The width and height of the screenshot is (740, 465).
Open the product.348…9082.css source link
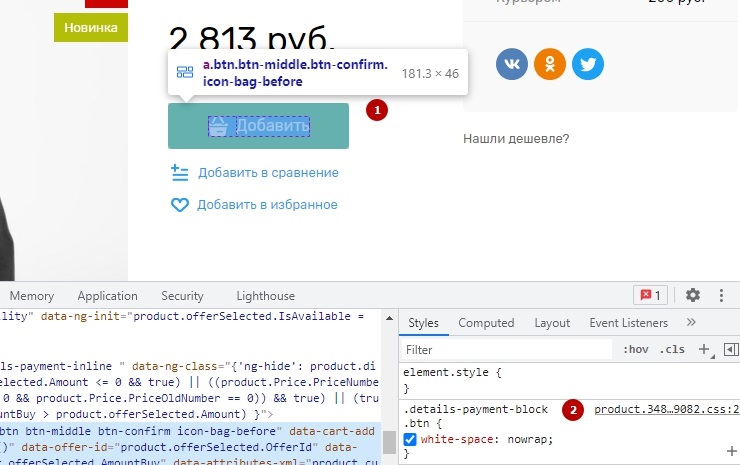tap(666, 409)
